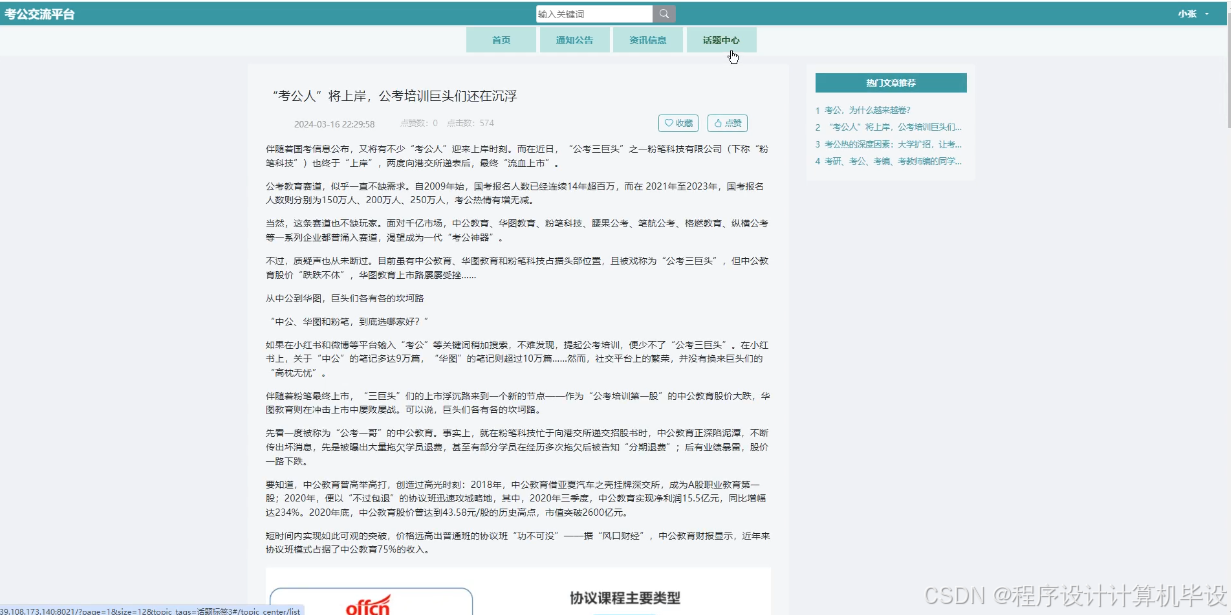
Task: Open the 通知公告 tab
Action: (574, 40)
